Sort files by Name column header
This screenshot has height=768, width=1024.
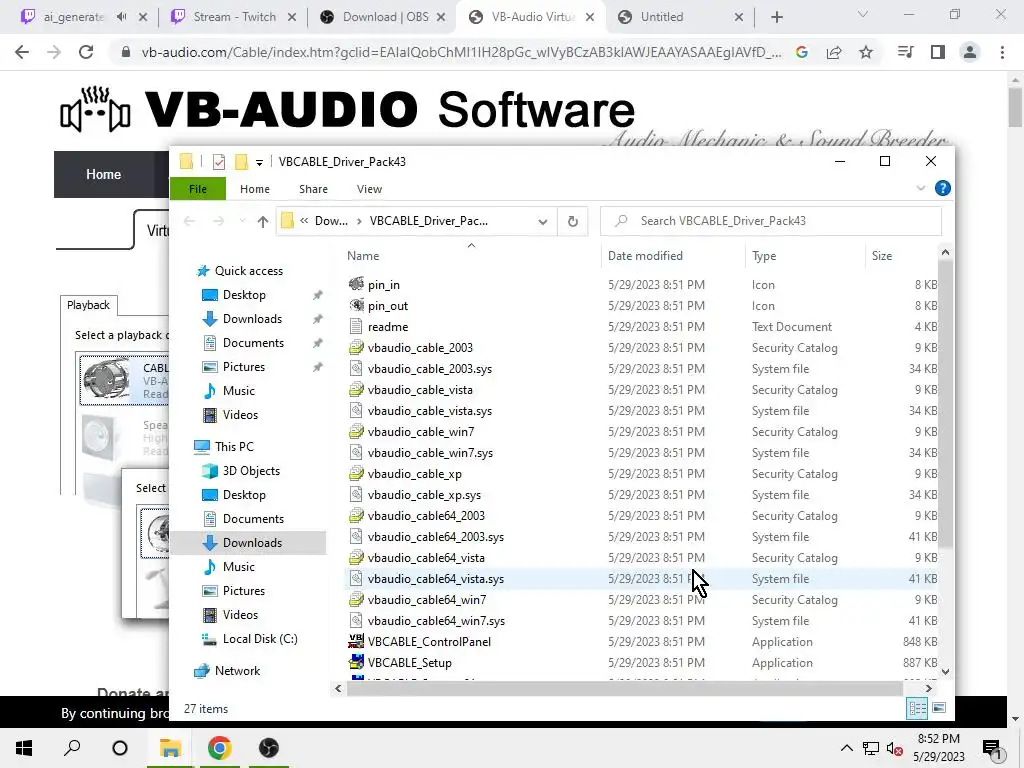pyautogui.click(x=470, y=256)
